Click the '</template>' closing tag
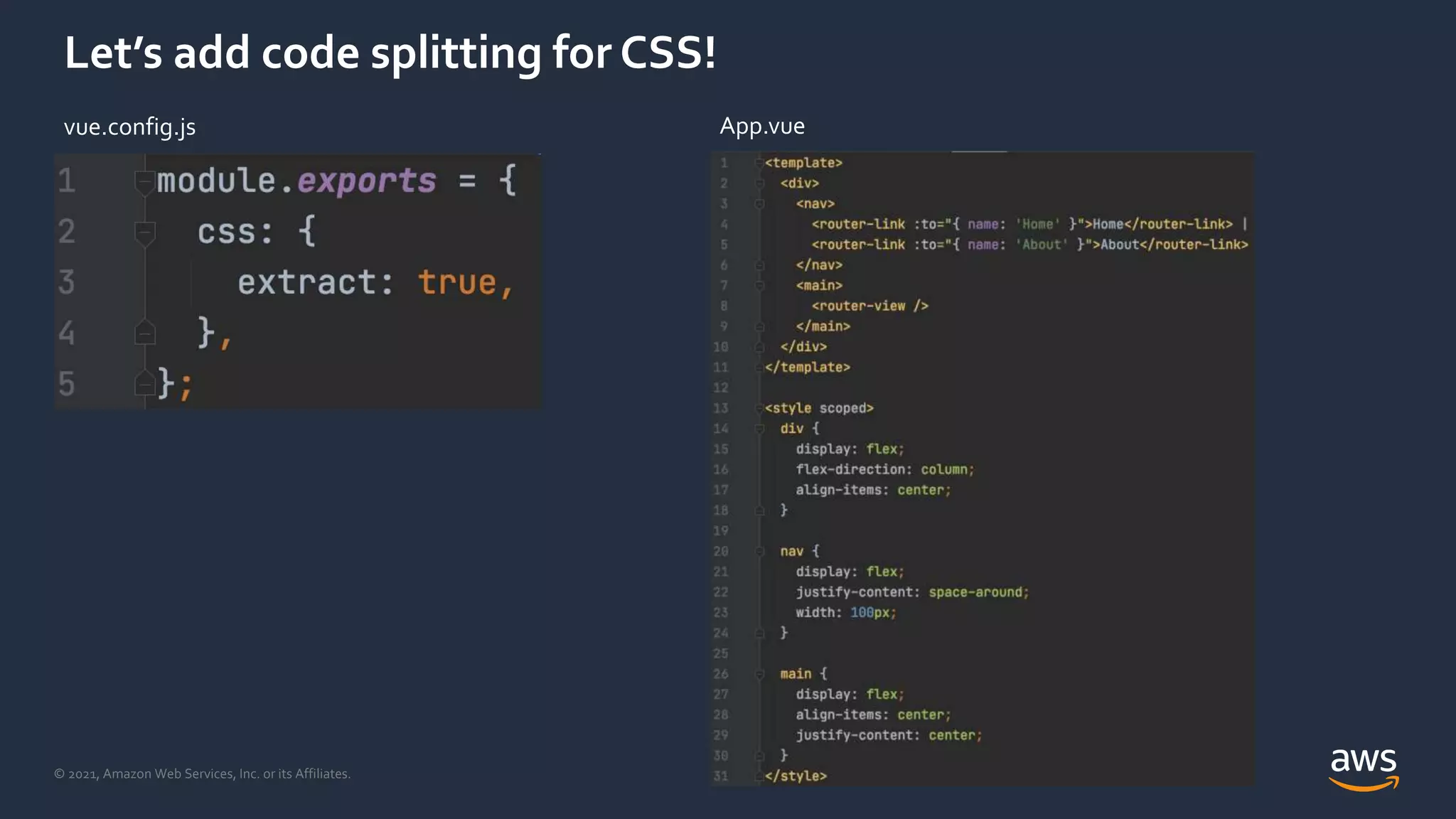Screen dimensions: 1456x819 pos(808,368)
